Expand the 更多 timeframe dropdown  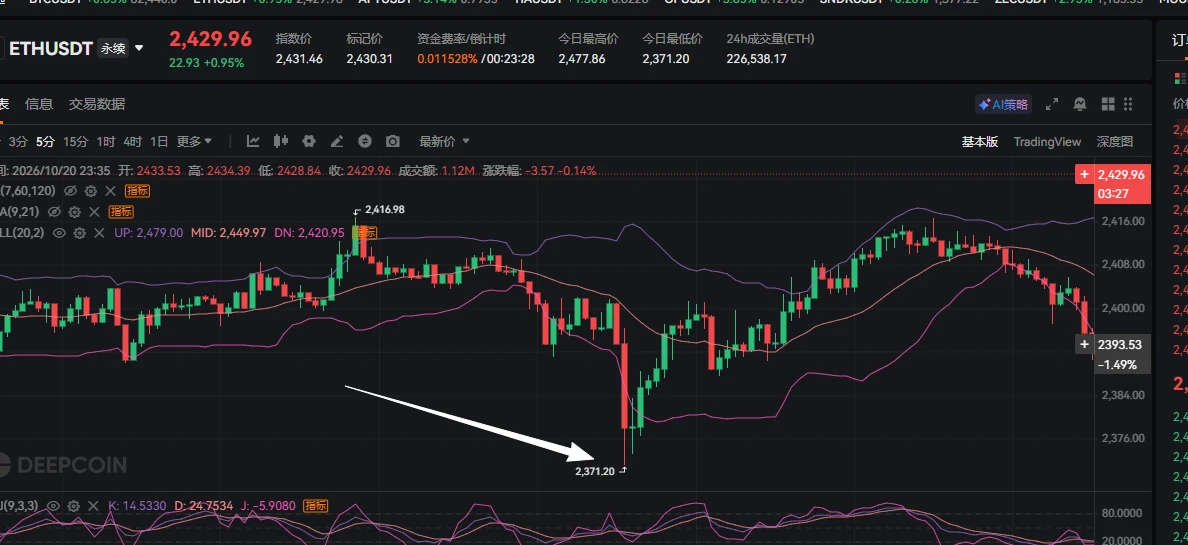point(194,141)
